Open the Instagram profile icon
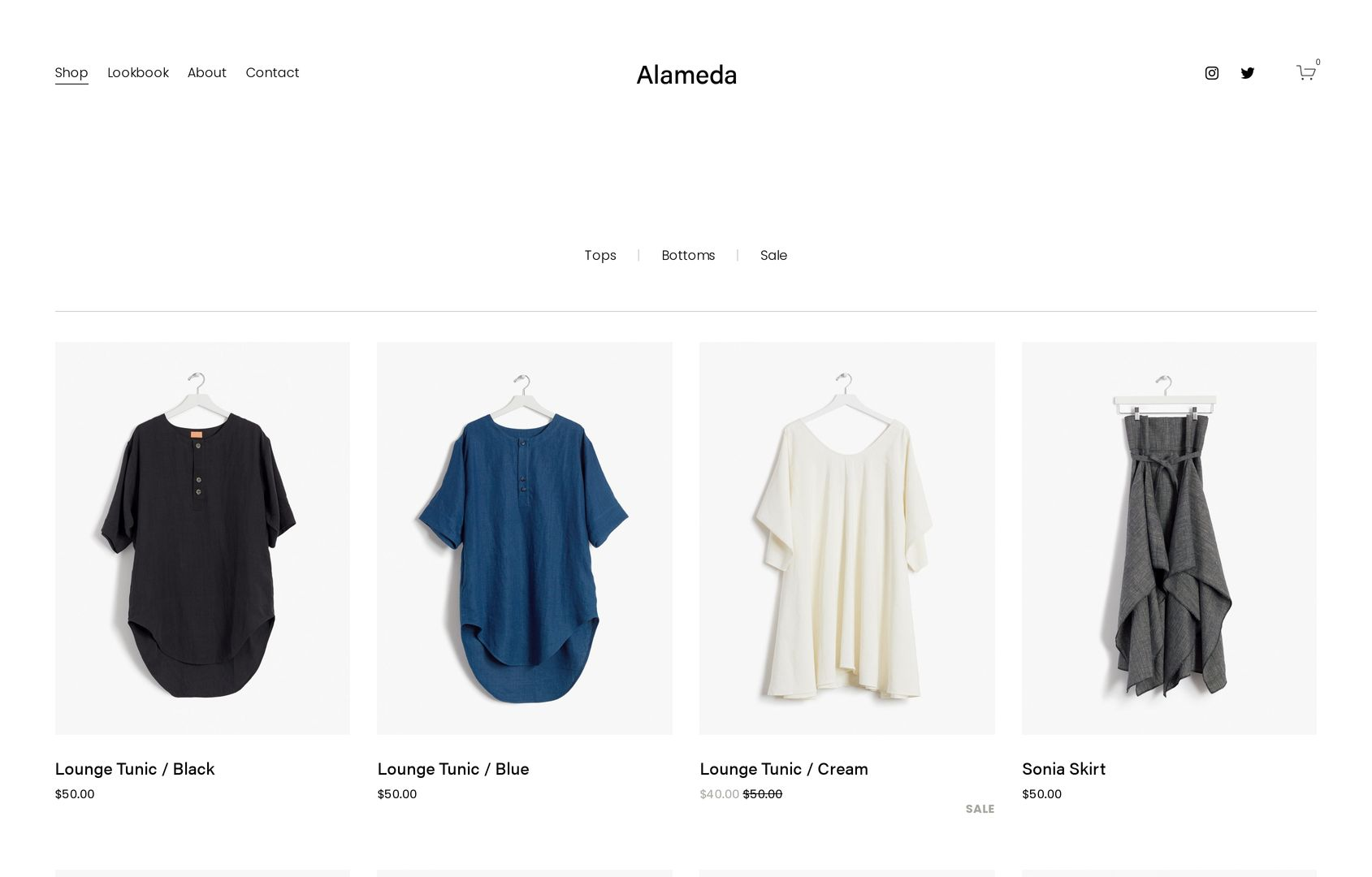Screen dimensions: 1372x877 tap(1211, 73)
